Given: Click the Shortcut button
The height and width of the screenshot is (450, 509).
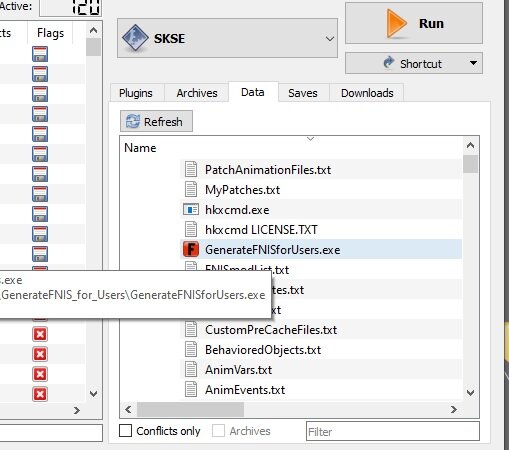Looking at the screenshot, I should tap(414, 63).
